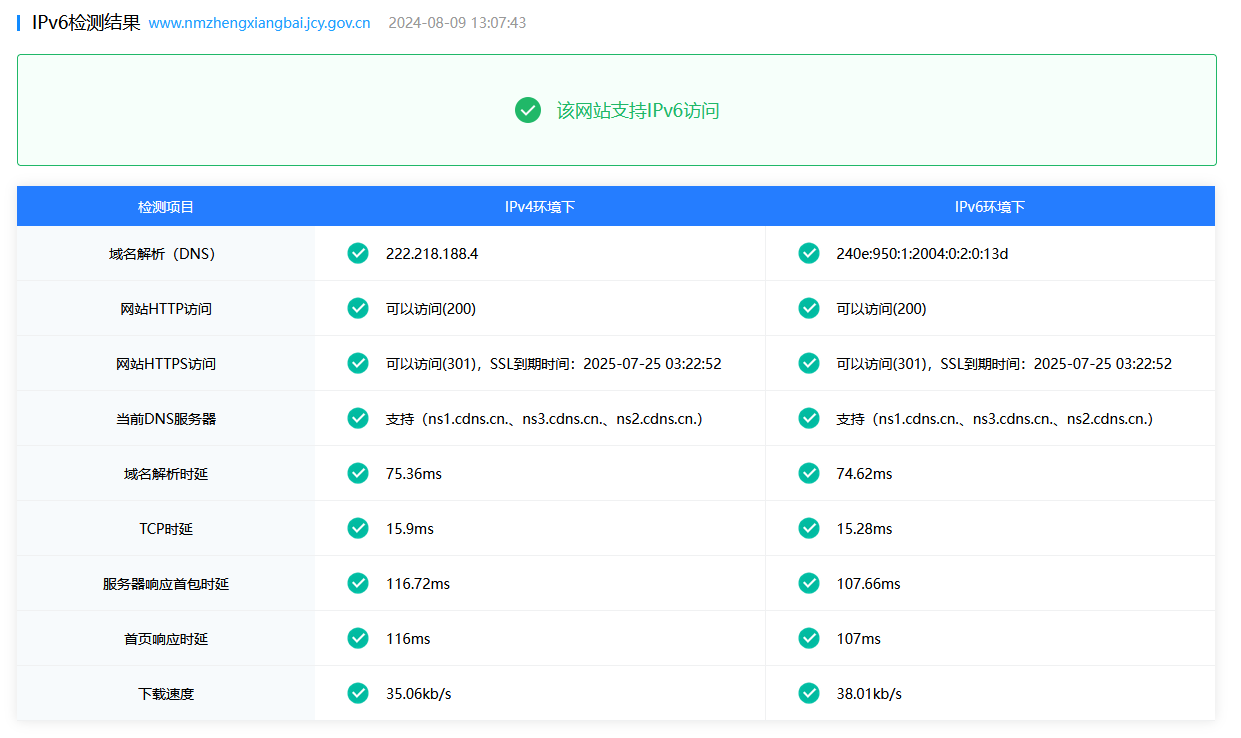The height and width of the screenshot is (738, 1241).
Task: Click the IPv6 DNS server support check icon
Action: 809,418
